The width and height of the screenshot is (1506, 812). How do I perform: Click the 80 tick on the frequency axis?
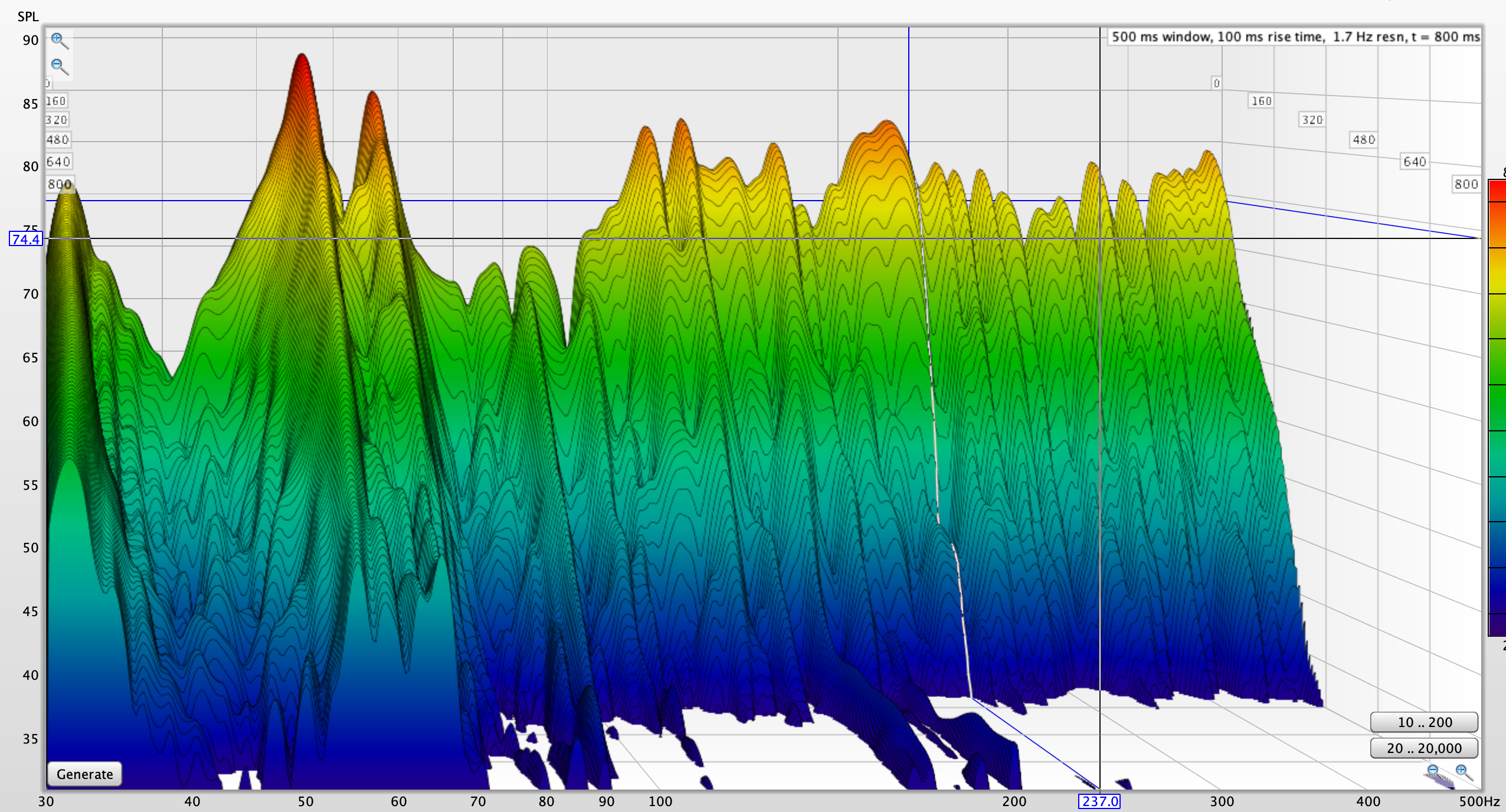[546, 801]
